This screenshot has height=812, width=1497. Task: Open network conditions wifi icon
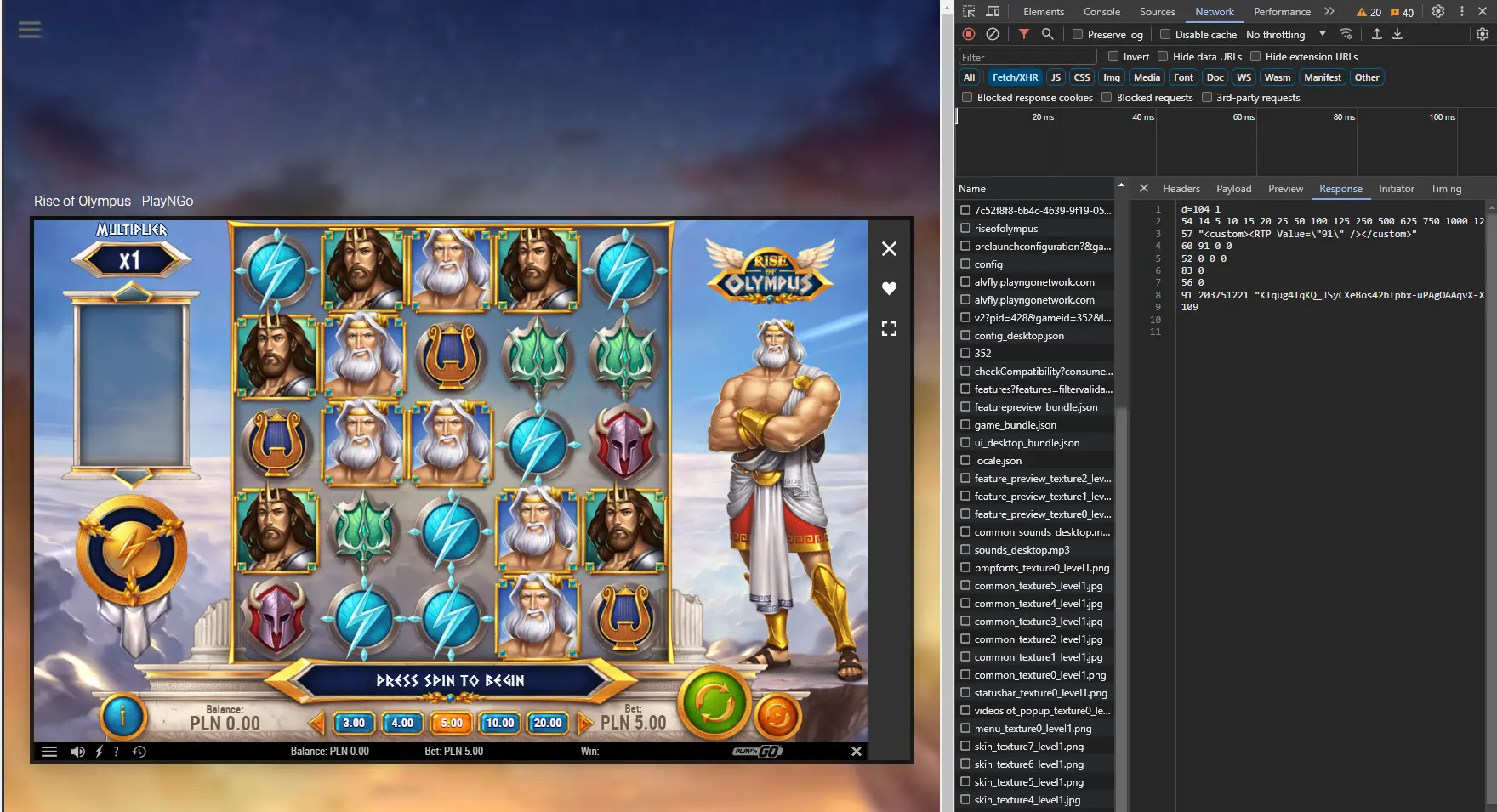[1346, 34]
